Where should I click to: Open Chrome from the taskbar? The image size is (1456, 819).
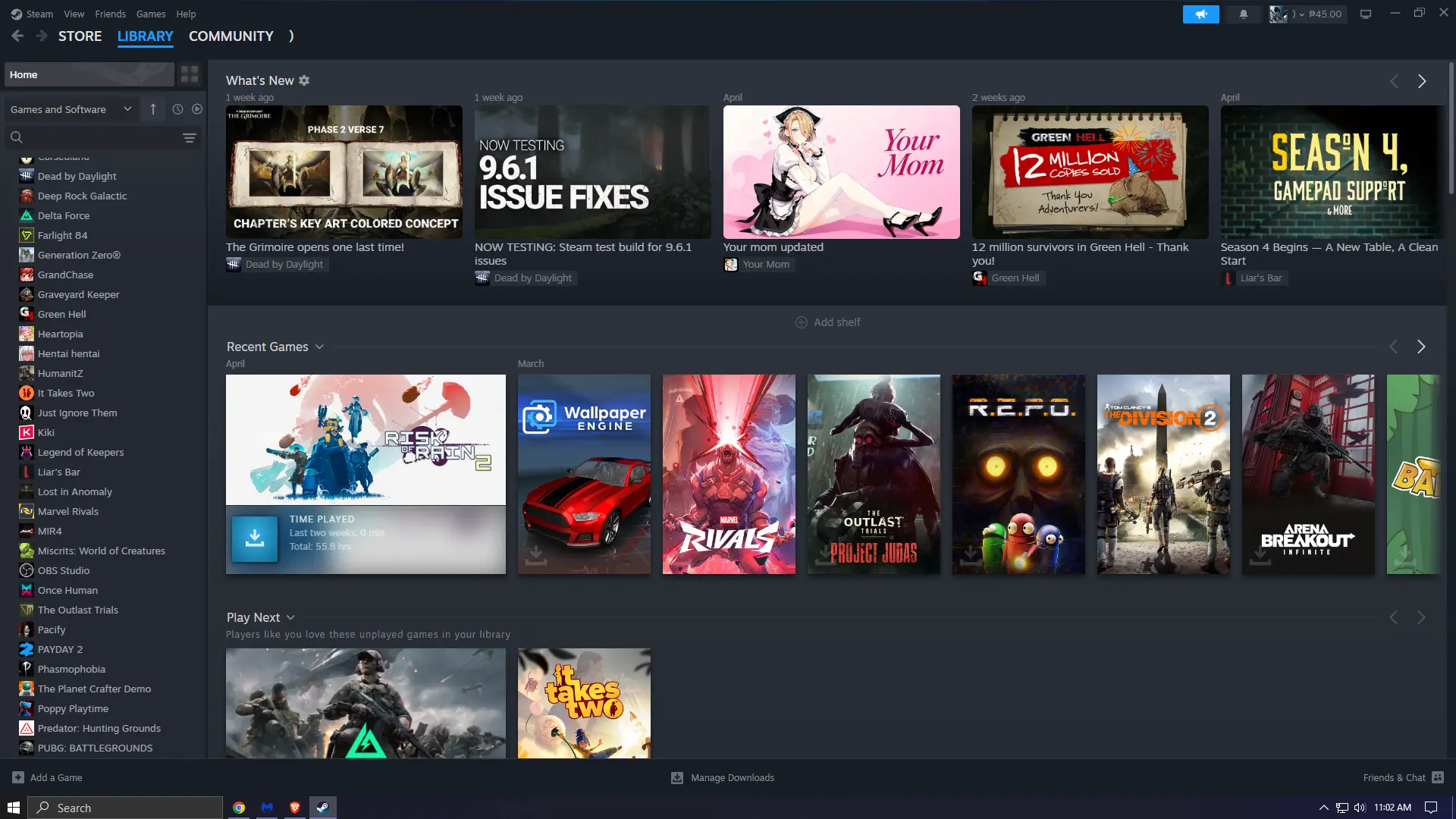click(x=239, y=808)
